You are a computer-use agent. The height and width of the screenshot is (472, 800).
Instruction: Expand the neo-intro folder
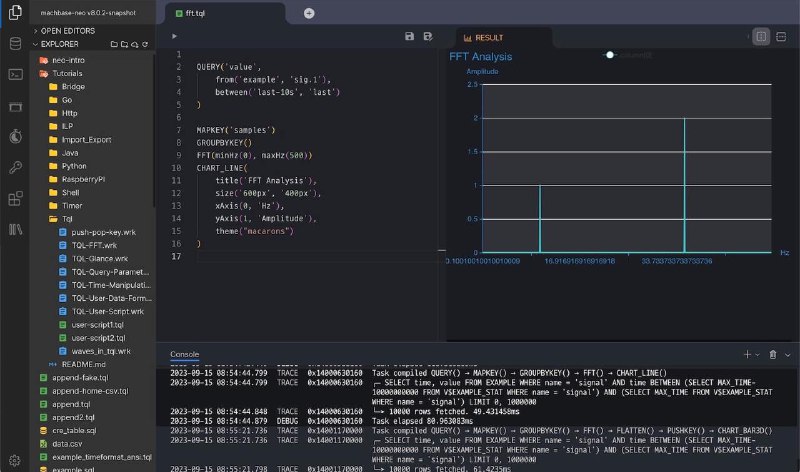(68, 60)
